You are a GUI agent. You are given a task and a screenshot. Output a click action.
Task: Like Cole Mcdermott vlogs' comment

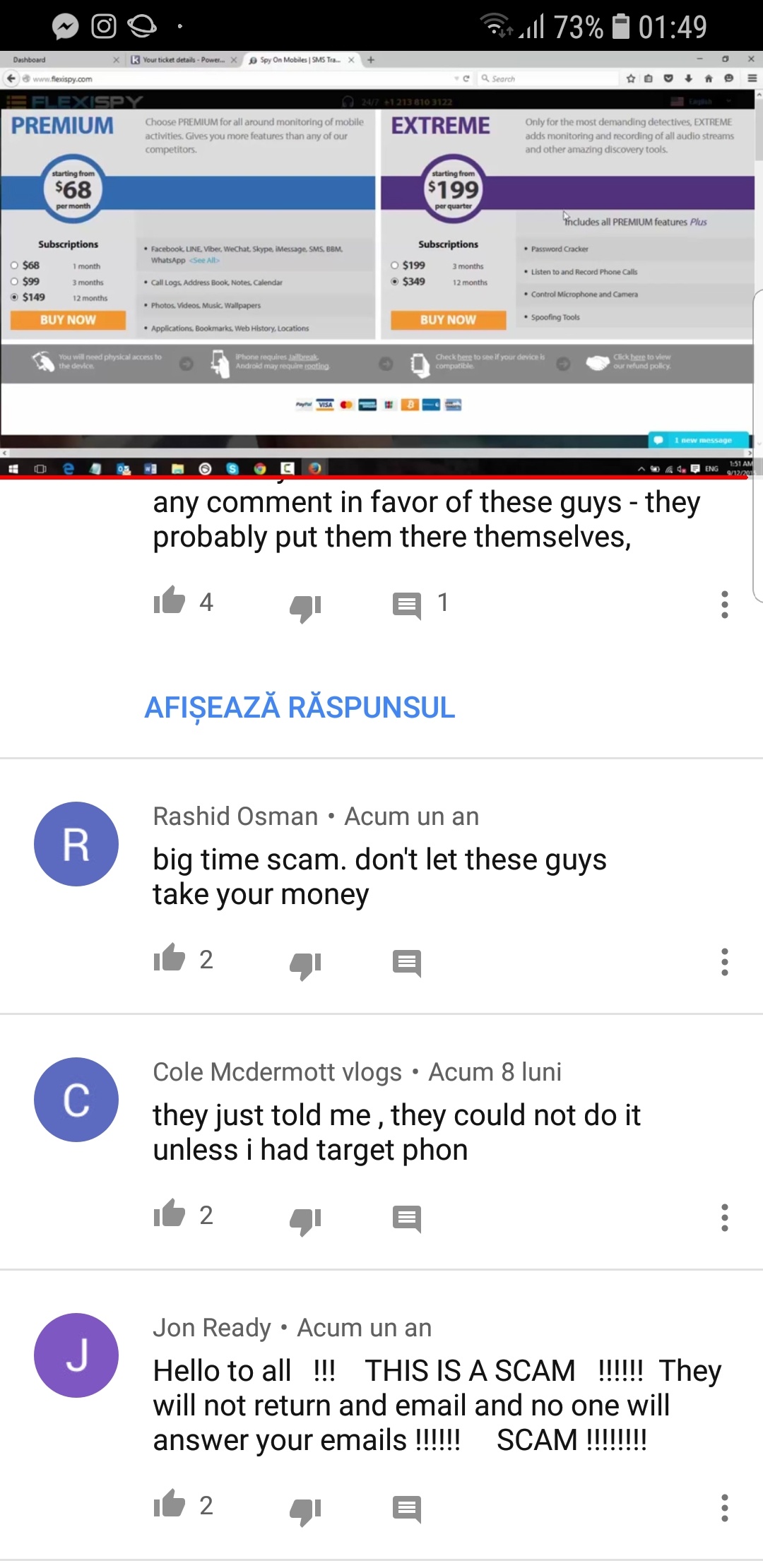170,1213
